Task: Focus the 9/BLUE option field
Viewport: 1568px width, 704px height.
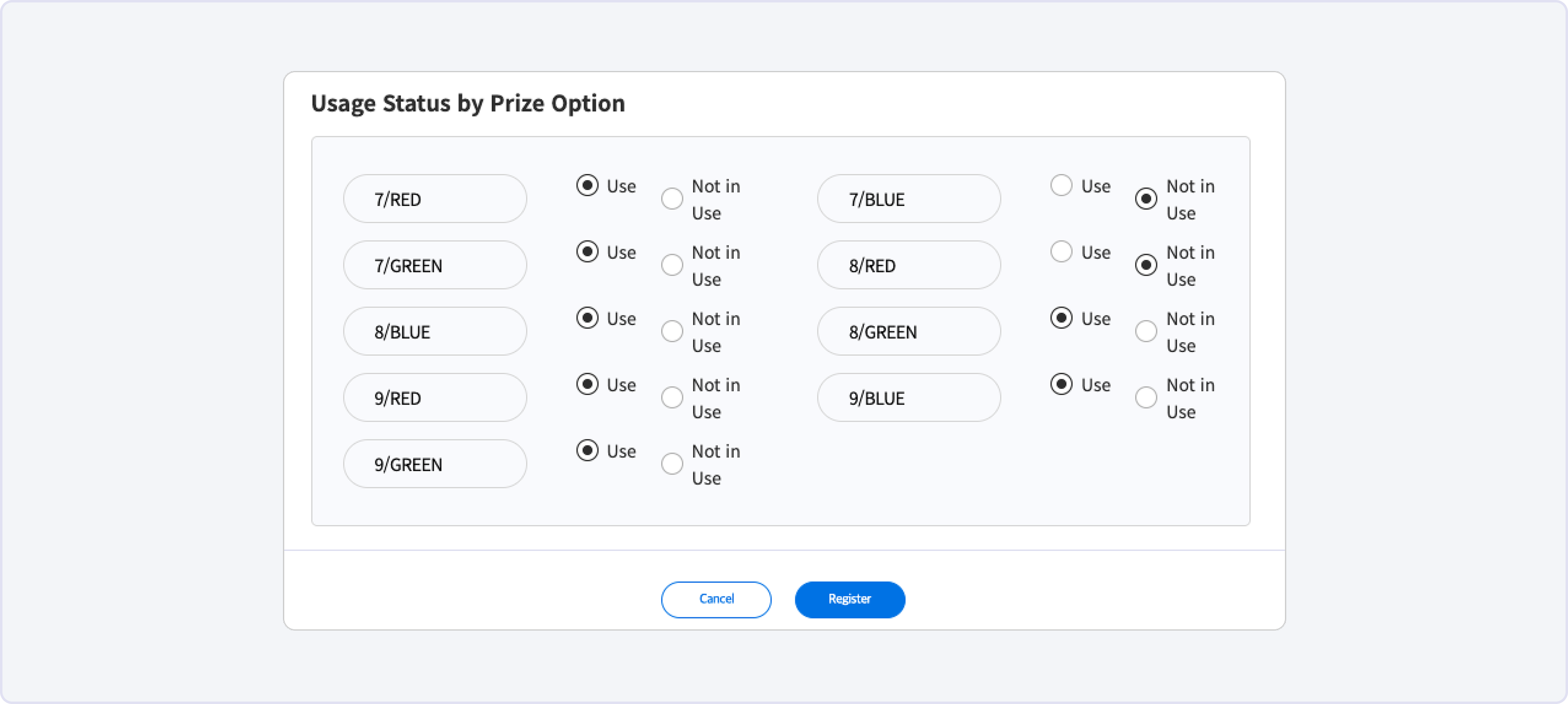Action: tap(908, 398)
